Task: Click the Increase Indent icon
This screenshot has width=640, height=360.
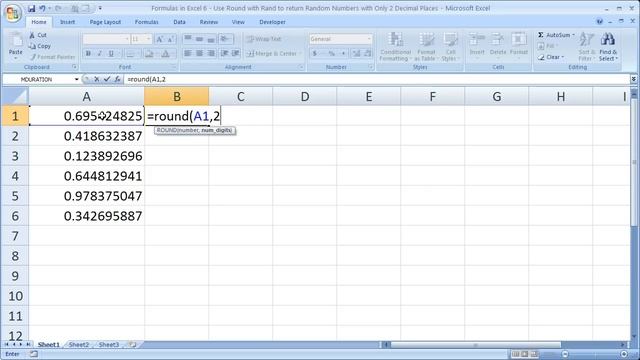Action: click(236, 53)
